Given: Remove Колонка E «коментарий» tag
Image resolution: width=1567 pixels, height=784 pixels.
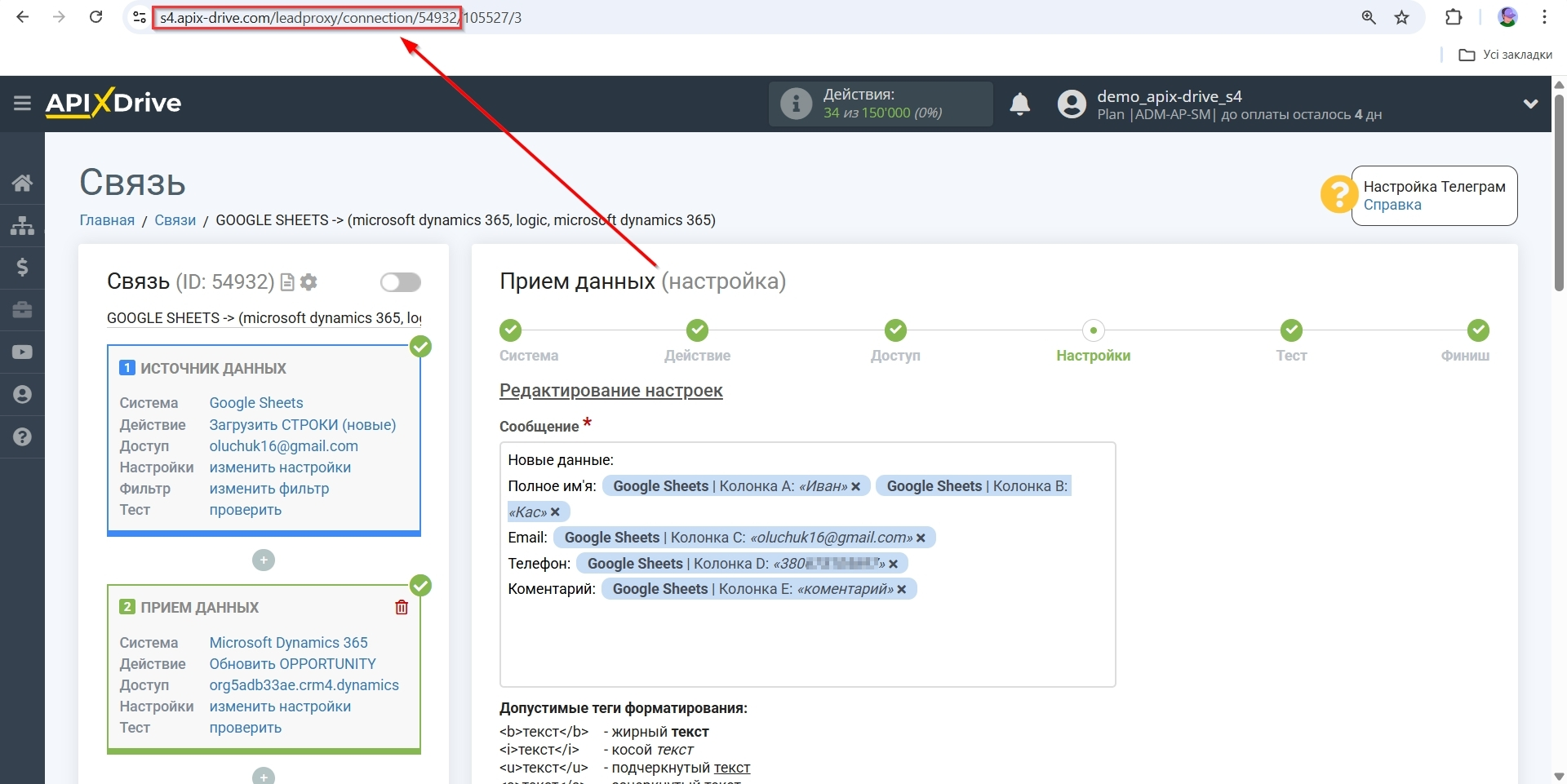Looking at the screenshot, I should [x=901, y=590].
